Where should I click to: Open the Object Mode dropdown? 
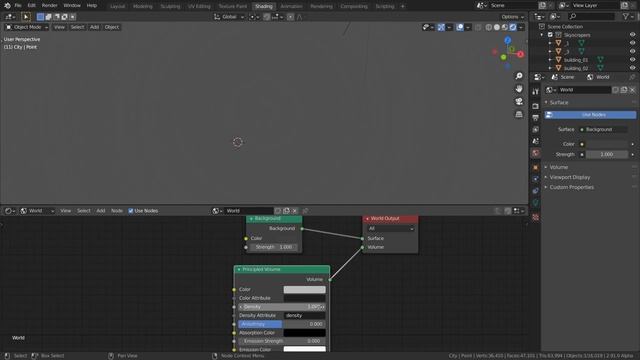(x=27, y=27)
